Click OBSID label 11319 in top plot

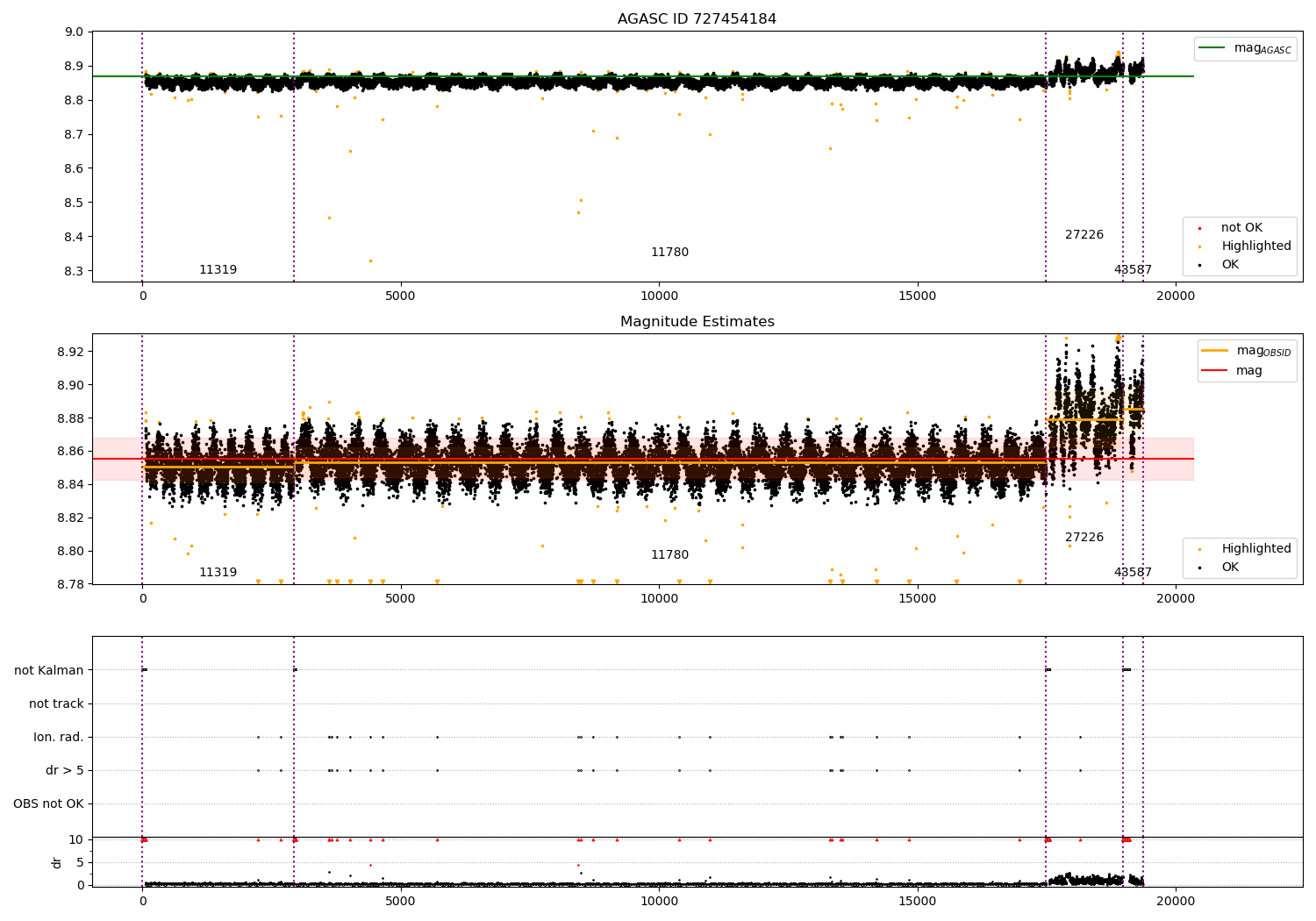[x=218, y=270]
